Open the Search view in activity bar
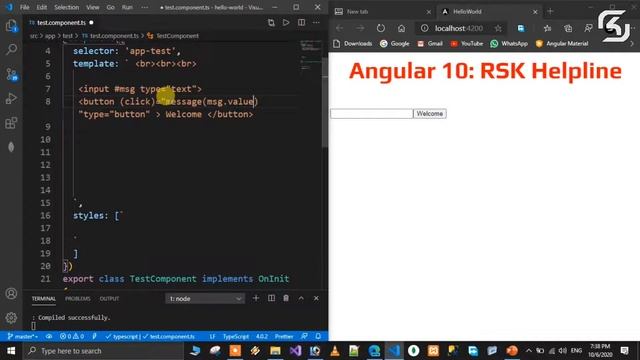This screenshot has height=360, width=640. (x=11, y=49)
